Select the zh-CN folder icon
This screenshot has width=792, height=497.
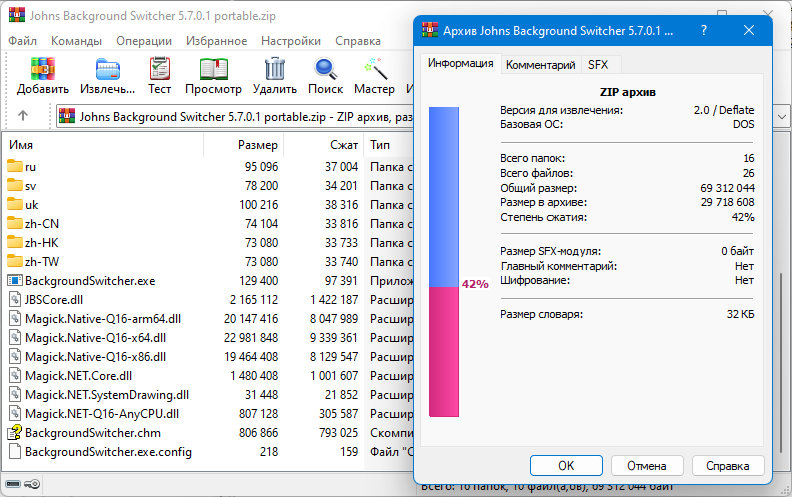(15, 223)
